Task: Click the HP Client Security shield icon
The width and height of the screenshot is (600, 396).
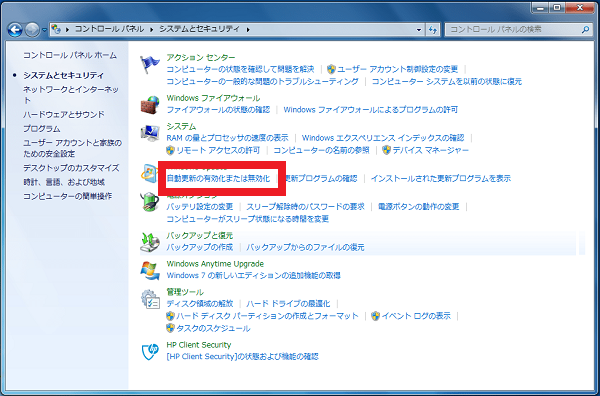Action: point(150,351)
